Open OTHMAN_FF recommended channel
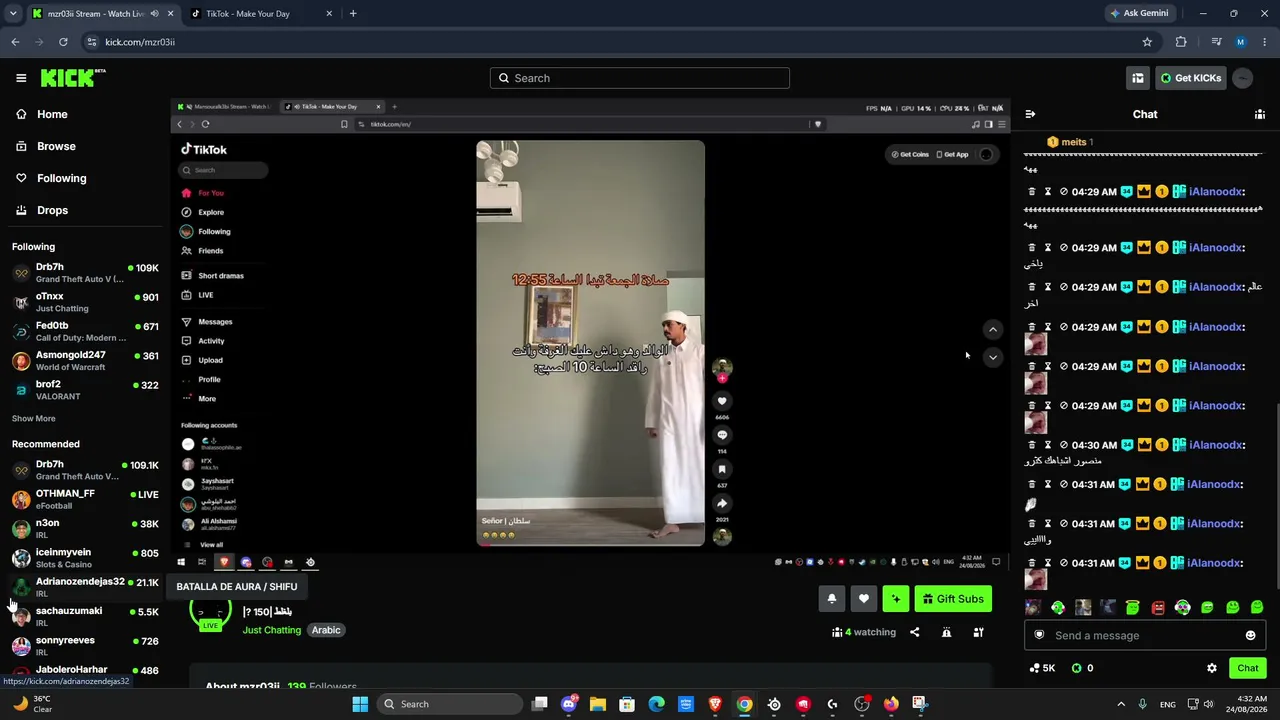The width and height of the screenshot is (1280, 720). point(85,499)
